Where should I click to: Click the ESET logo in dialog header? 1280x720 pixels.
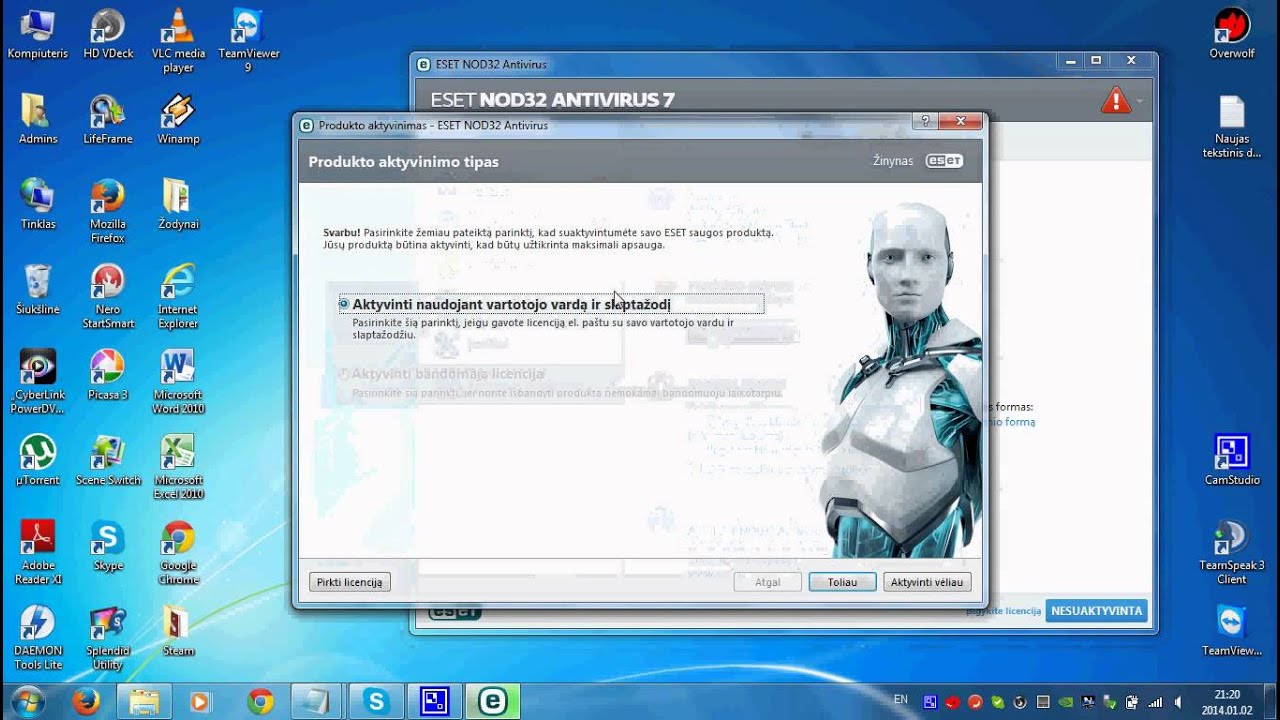point(944,161)
